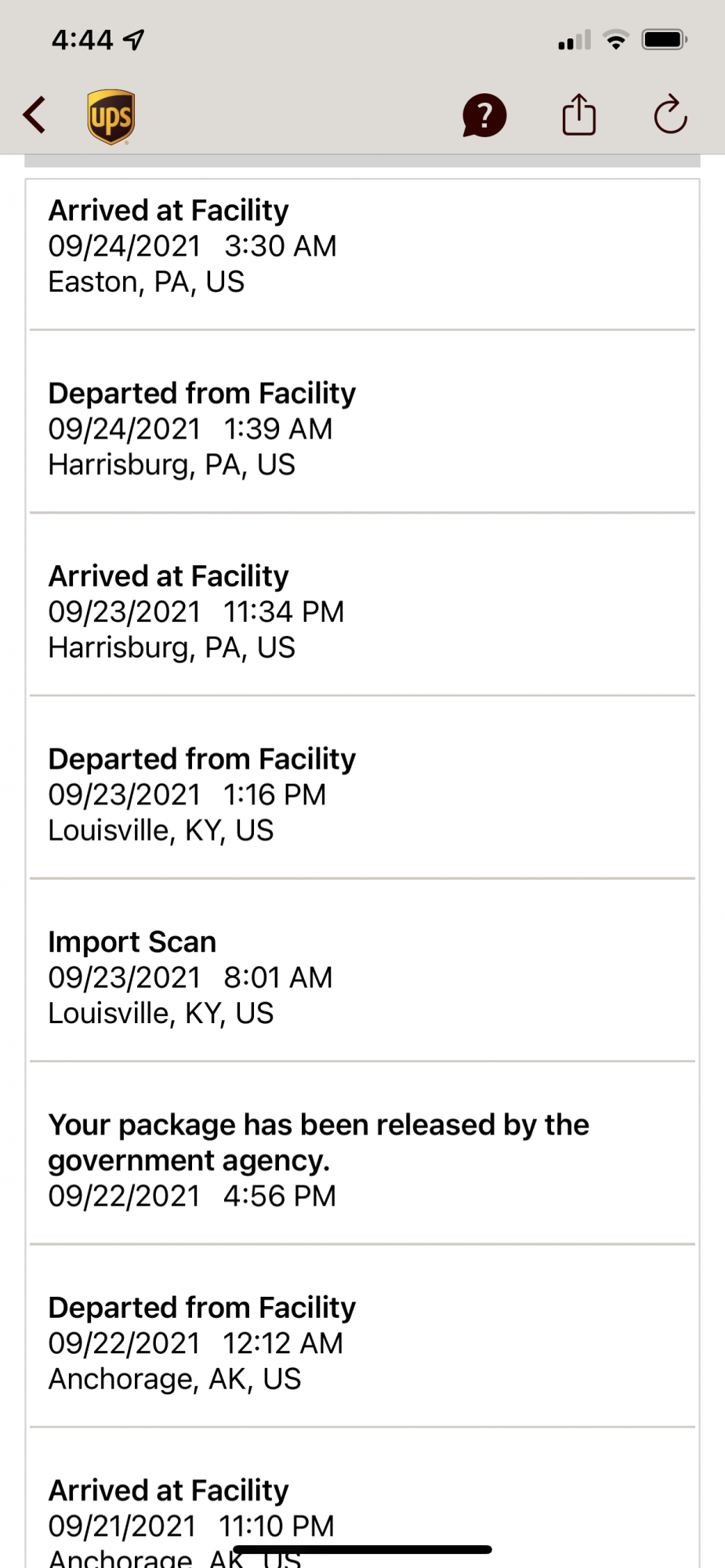Tap the back arrow icon
This screenshot has height=1568, width=725.
pos(34,115)
